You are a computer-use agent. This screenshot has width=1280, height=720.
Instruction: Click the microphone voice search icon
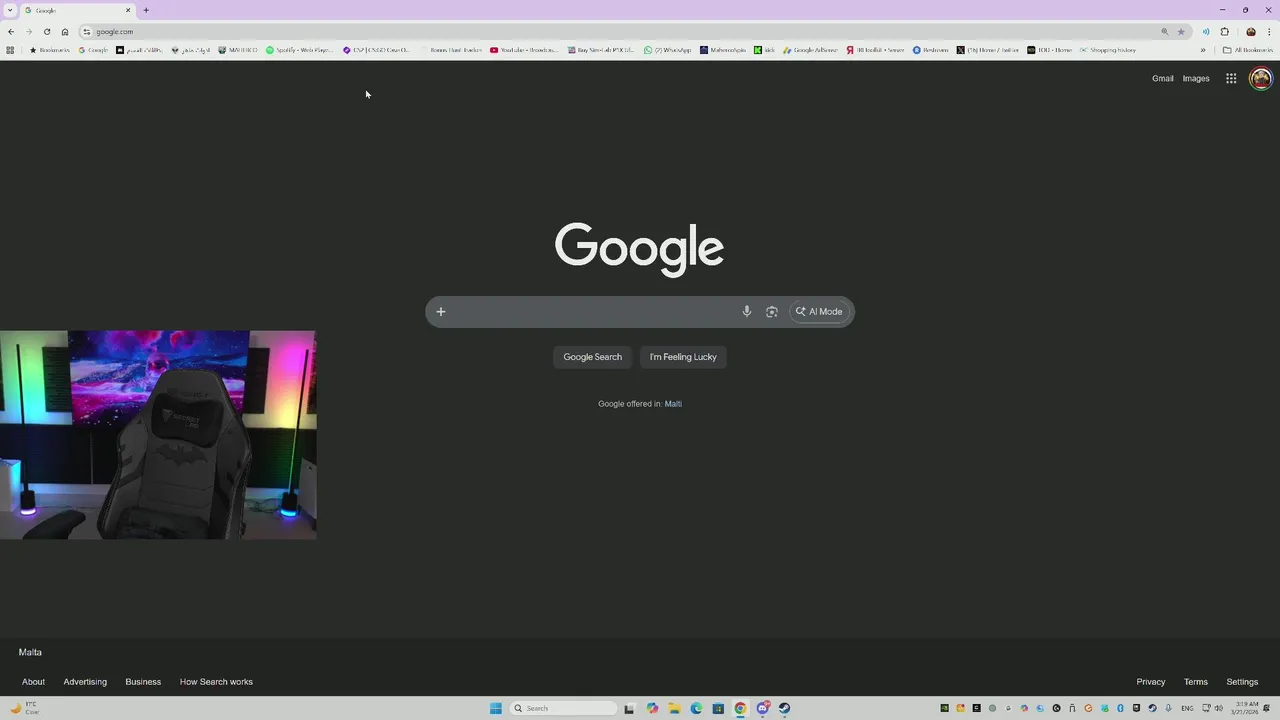[x=746, y=311]
